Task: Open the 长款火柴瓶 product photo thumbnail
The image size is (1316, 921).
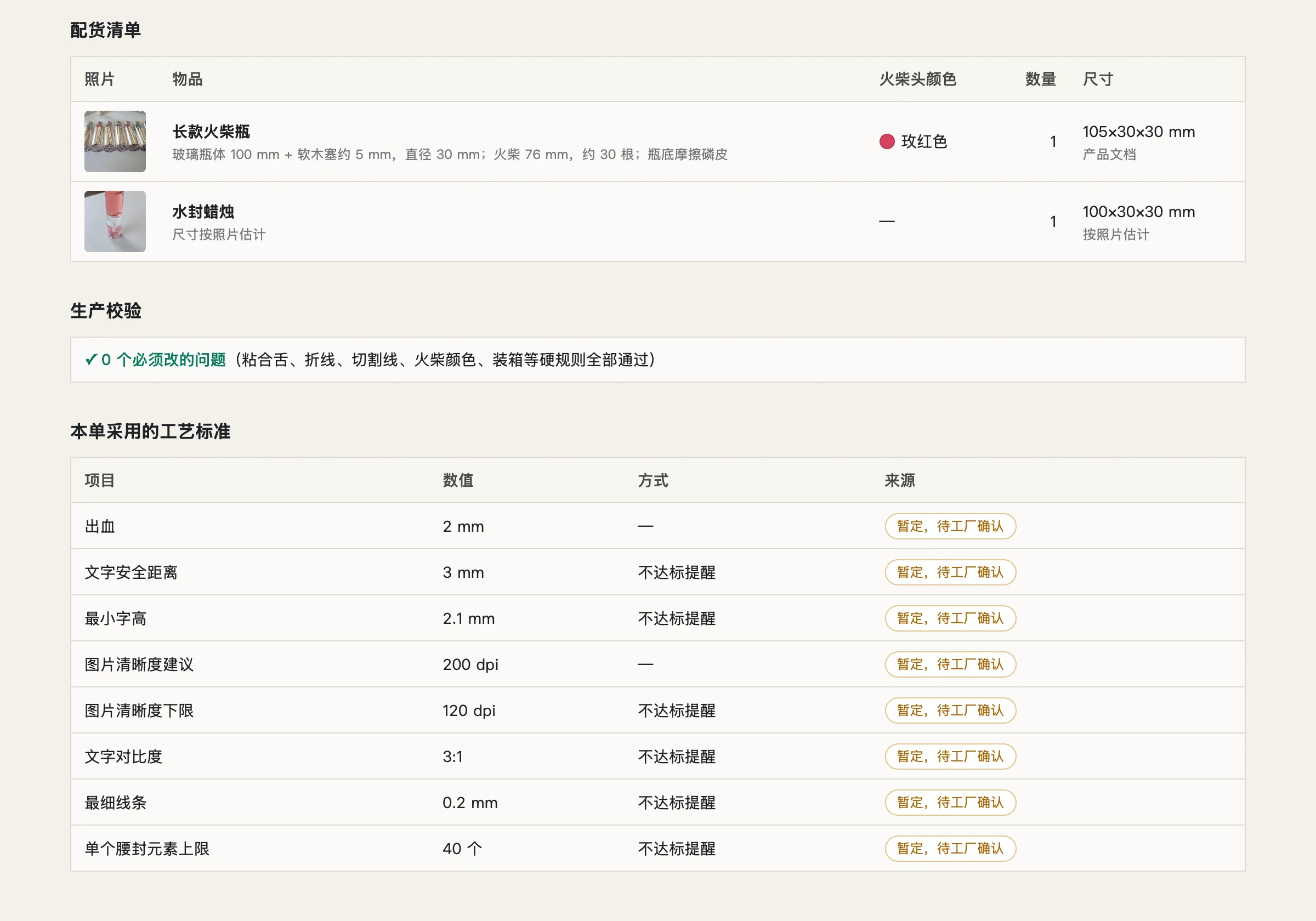Action: (x=115, y=141)
